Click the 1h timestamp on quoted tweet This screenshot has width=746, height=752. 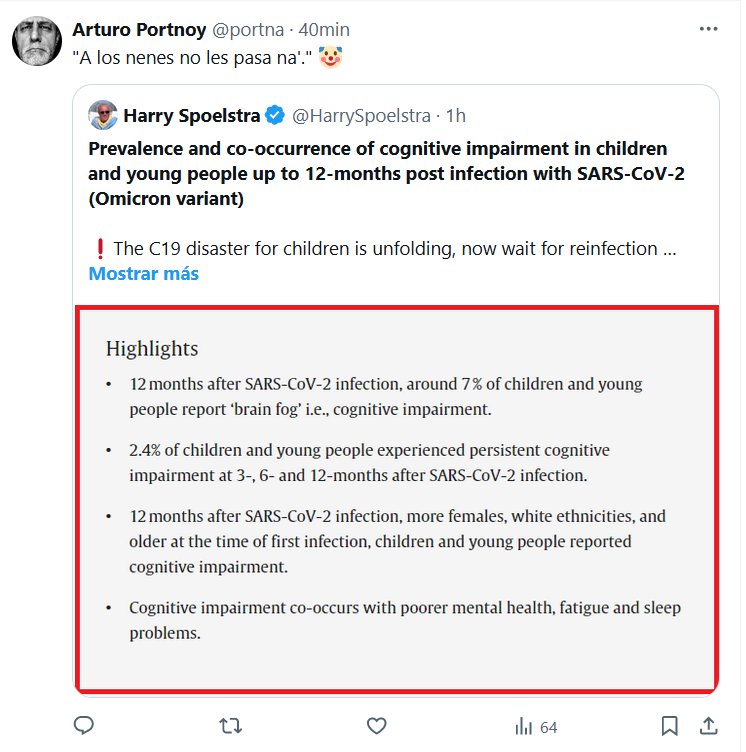[x=455, y=116]
